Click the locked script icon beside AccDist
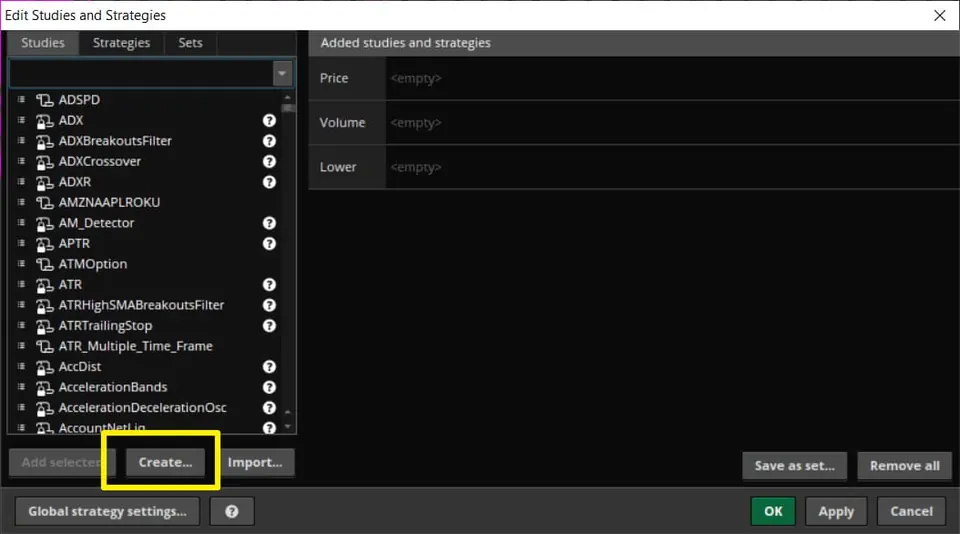The width and height of the screenshot is (960, 534). coord(44,367)
